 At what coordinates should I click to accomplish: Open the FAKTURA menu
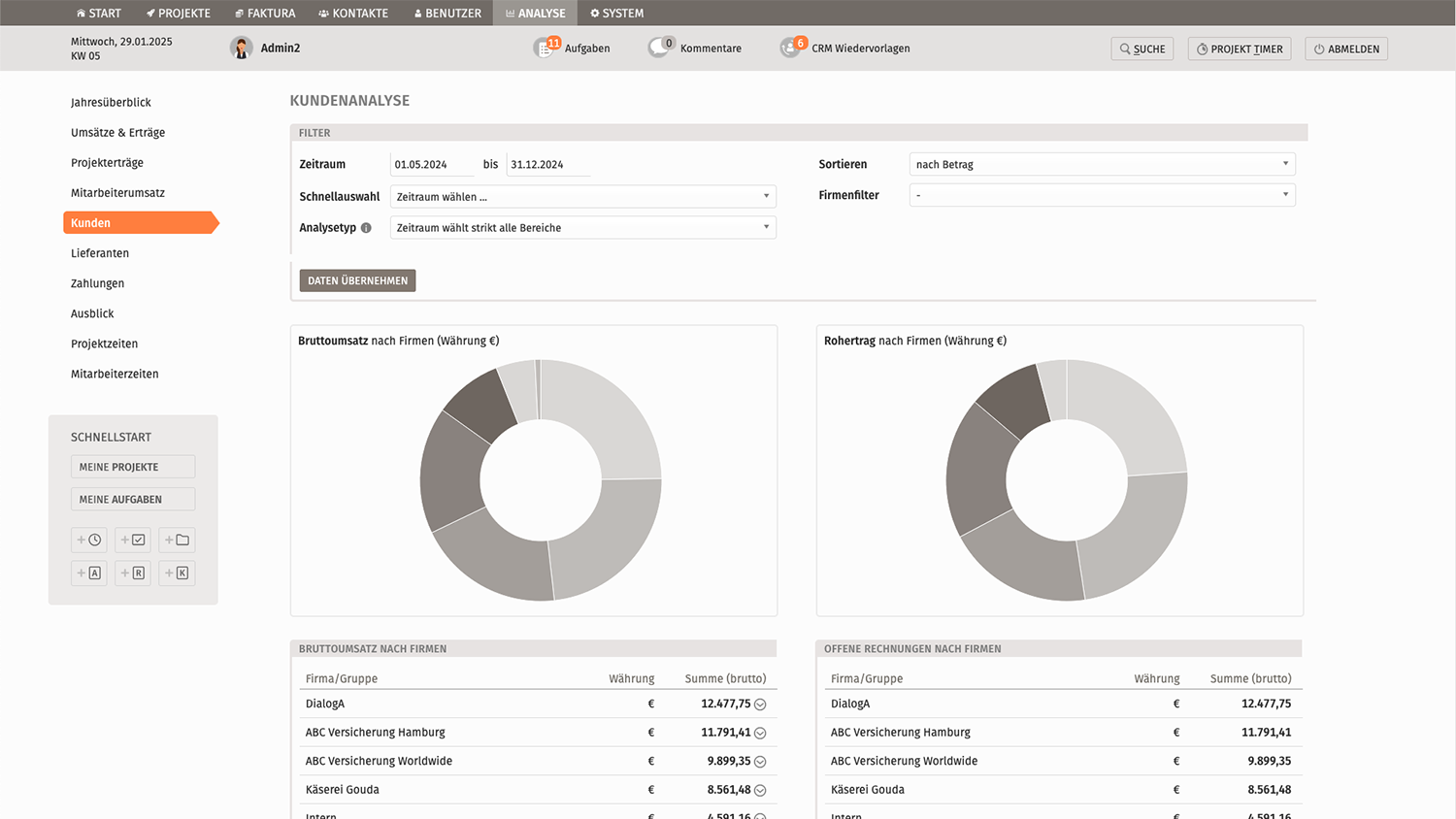[265, 13]
